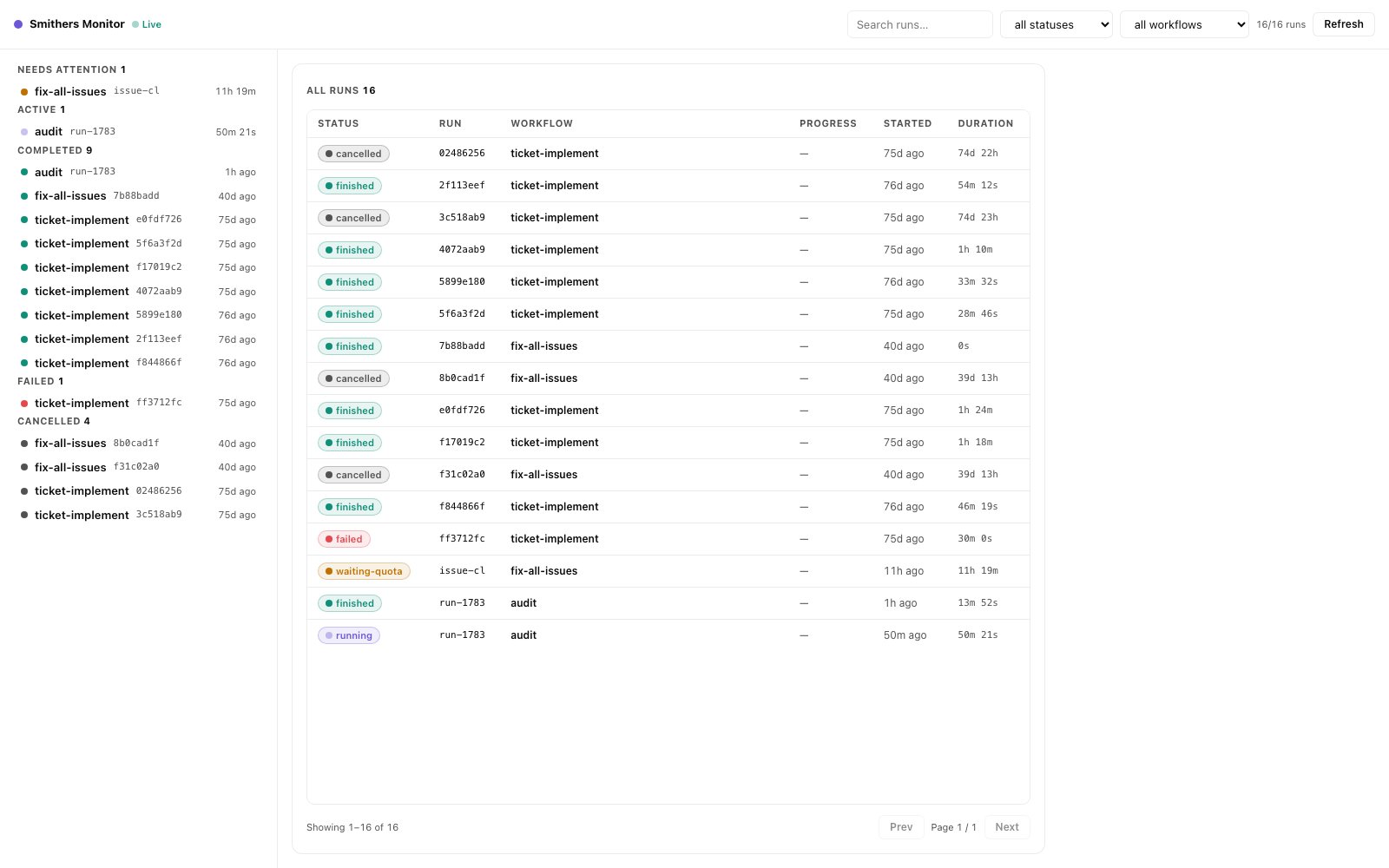This screenshot has width=1389, height=868.
Task: Open sidebar run ticket-implement 5899e180
Action: (x=138, y=315)
